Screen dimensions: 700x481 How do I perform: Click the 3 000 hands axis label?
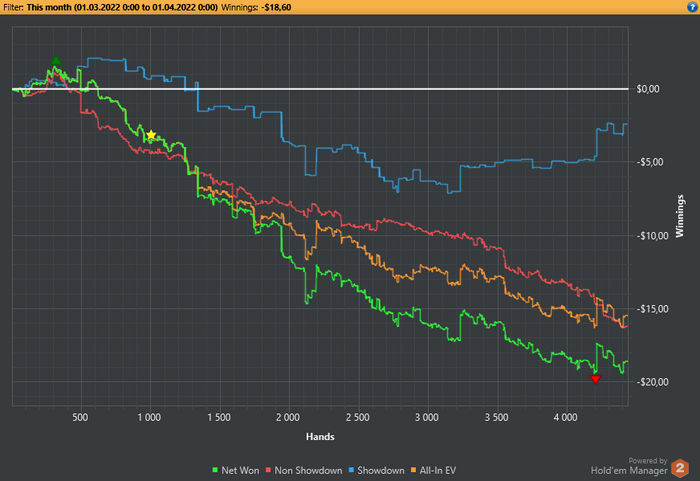click(427, 418)
